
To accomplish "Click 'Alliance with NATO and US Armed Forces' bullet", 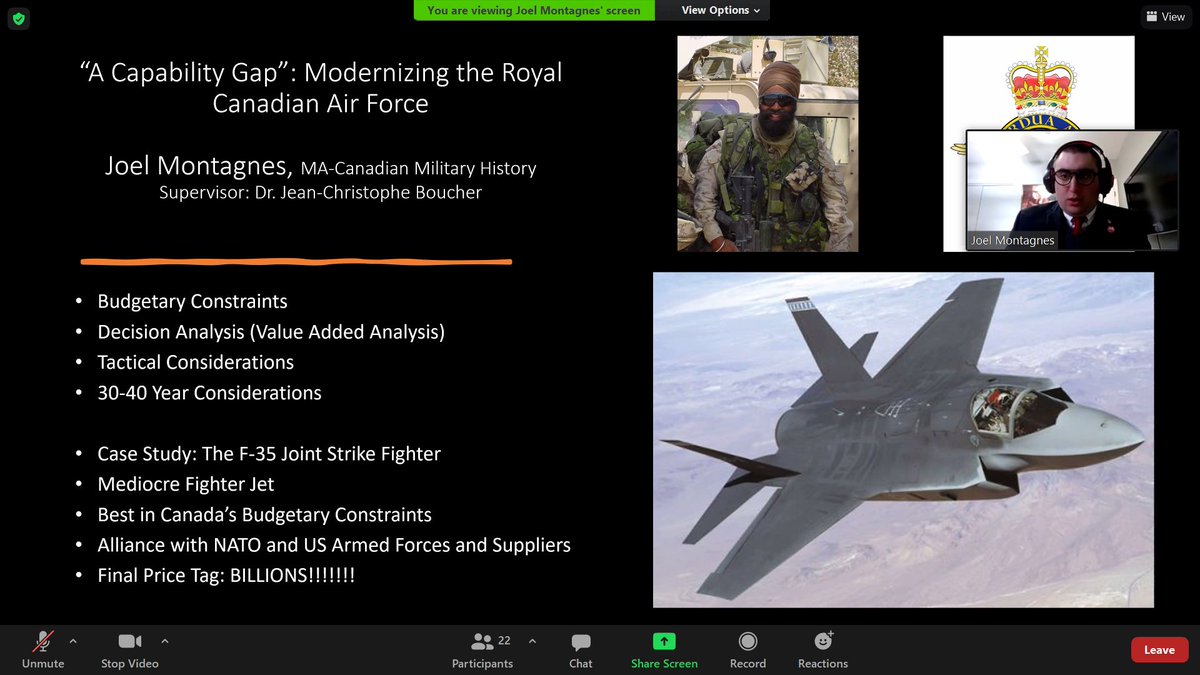I will (334, 545).
